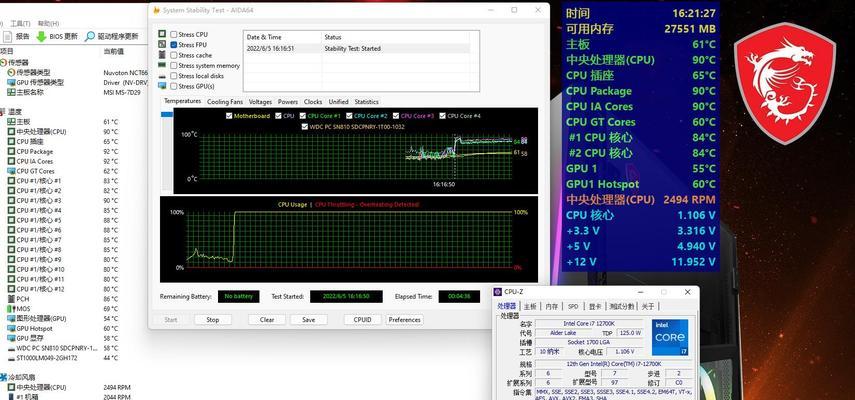
Task: Click the ST1000LM049 drive icon
Action: pyautogui.click(x=11, y=358)
